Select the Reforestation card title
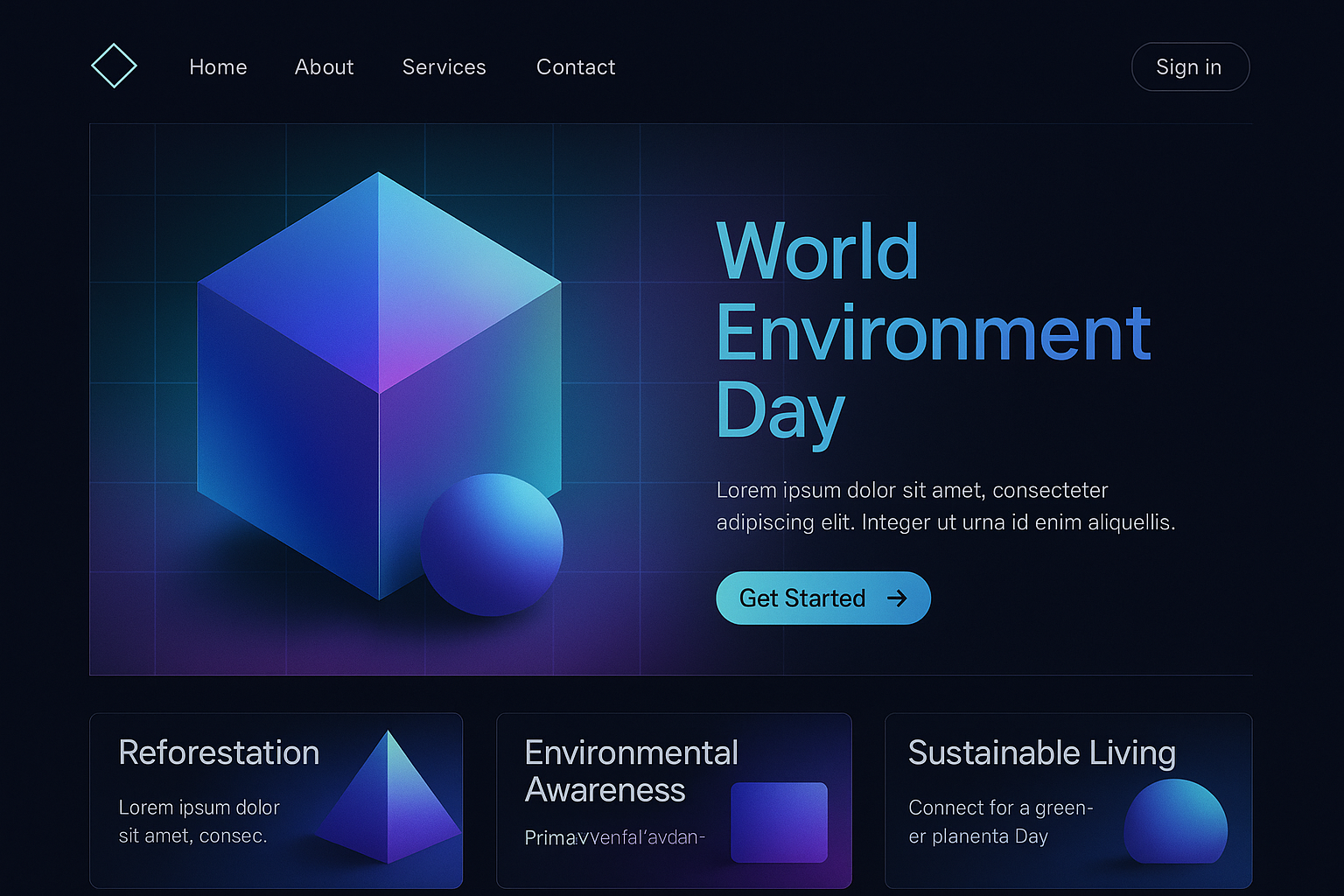The height and width of the screenshot is (896, 1344). (x=219, y=753)
